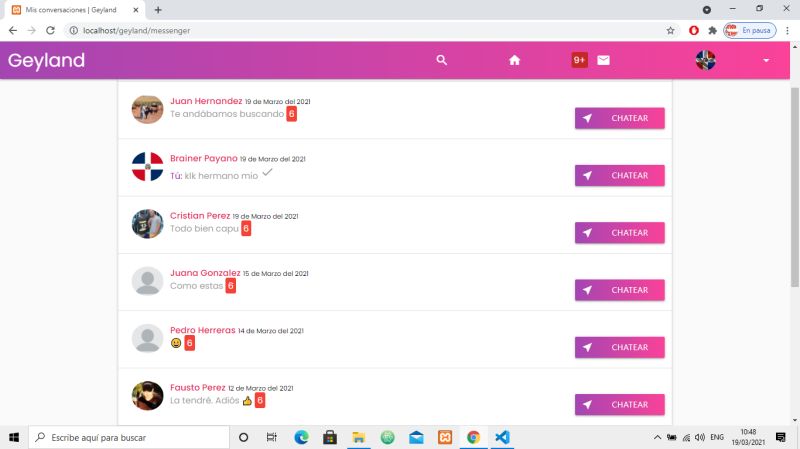Open Cristian Perez name link
800x449 pixels.
click(200, 216)
